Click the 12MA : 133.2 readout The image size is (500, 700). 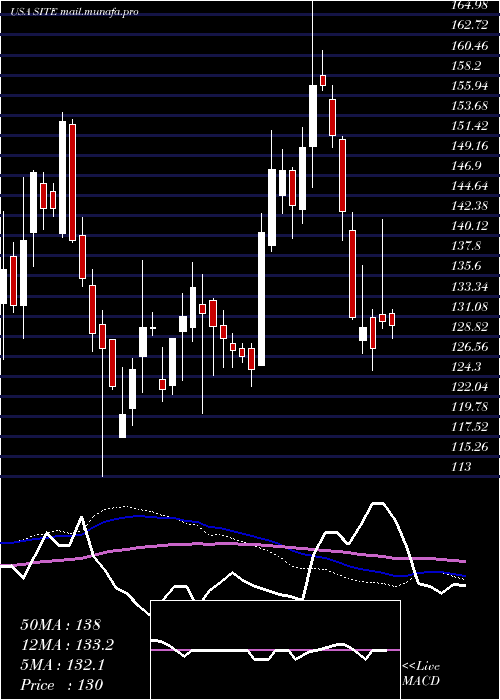pyautogui.click(x=67, y=645)
